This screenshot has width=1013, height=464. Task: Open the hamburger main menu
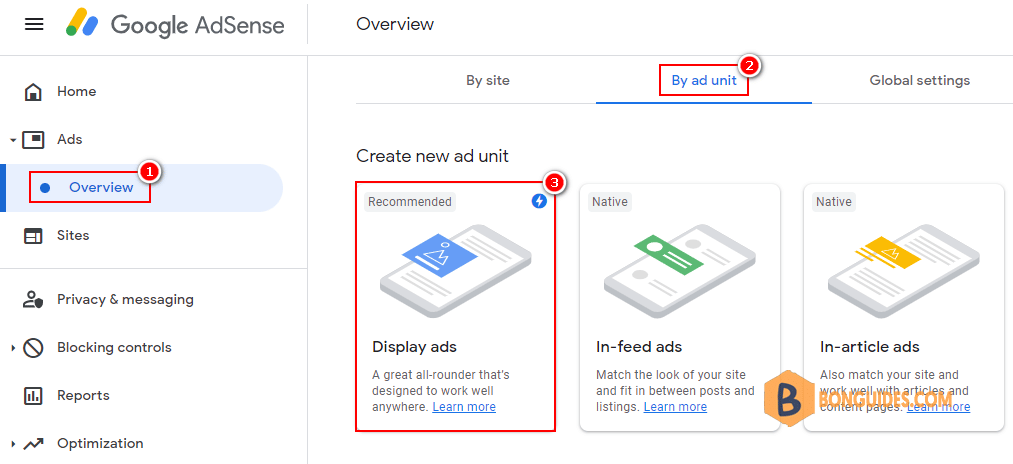(x=34, y=25)
